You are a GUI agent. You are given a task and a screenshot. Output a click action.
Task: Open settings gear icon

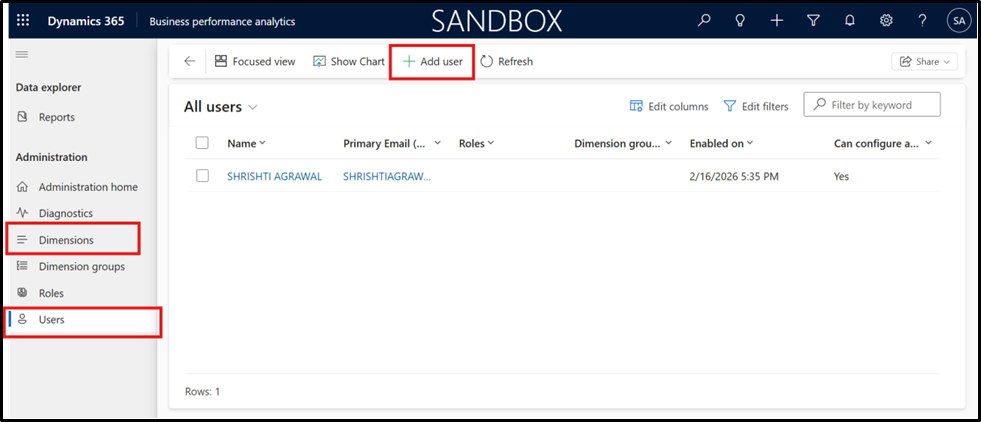click(886, 21)
